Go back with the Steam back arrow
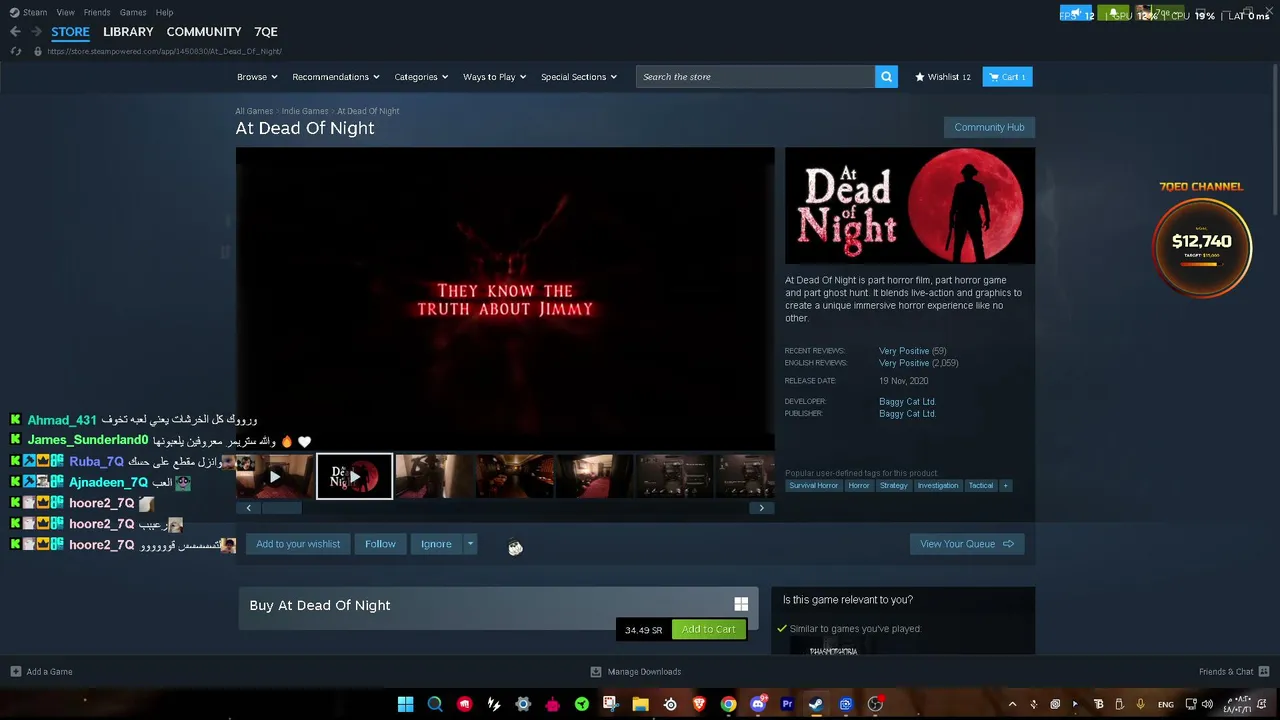1280x720 pixels. tap(15, 32)
